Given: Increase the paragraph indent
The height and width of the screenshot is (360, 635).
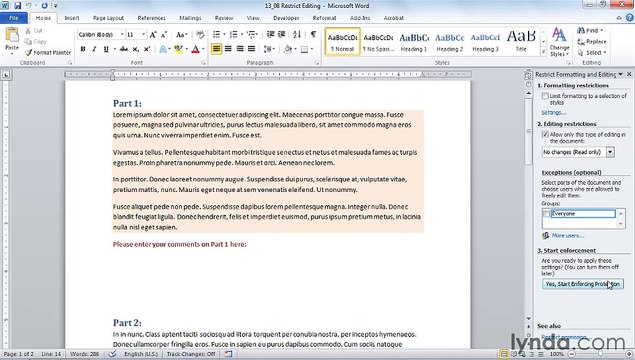Looking at the screenshot, I should click(x=281, y=34).
